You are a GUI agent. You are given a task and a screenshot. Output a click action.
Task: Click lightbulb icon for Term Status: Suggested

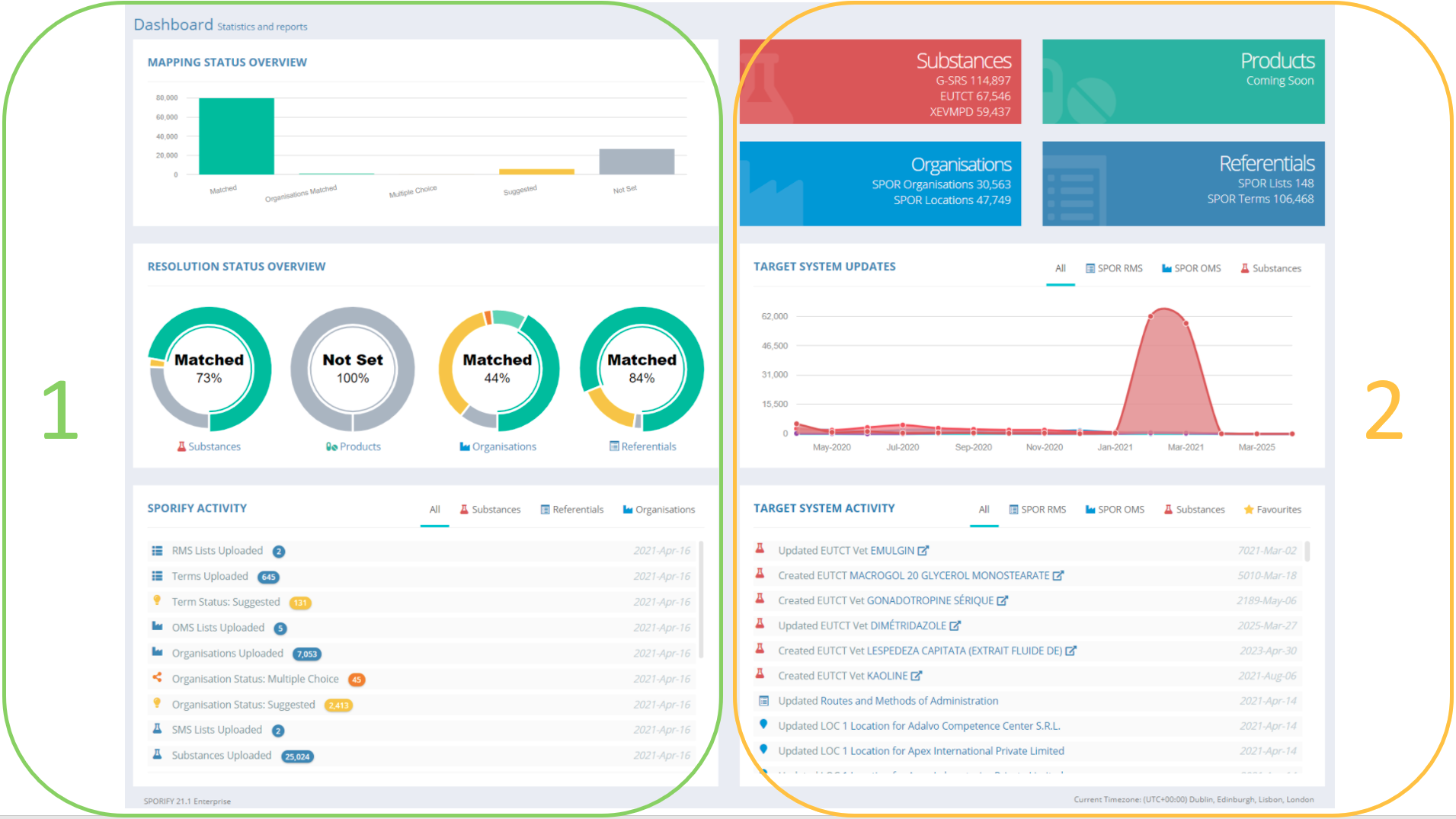coord(157,600)
